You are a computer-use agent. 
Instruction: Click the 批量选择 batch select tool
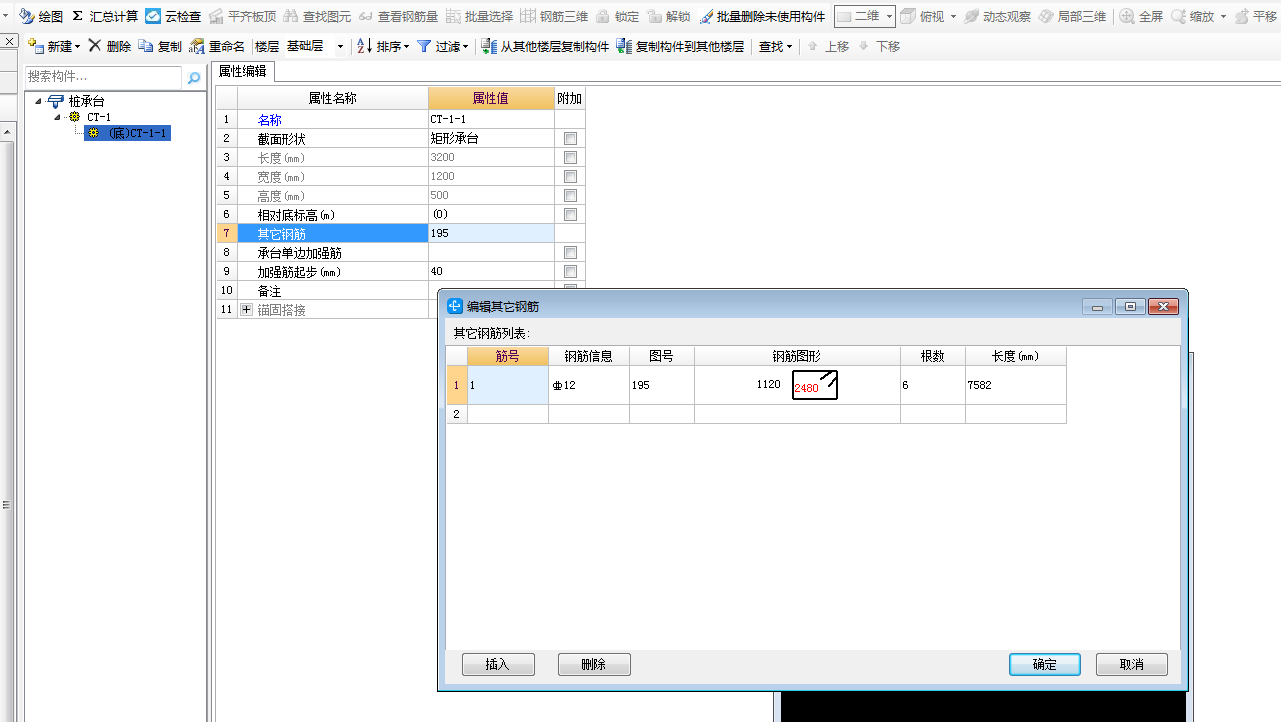tap(479, 17)
